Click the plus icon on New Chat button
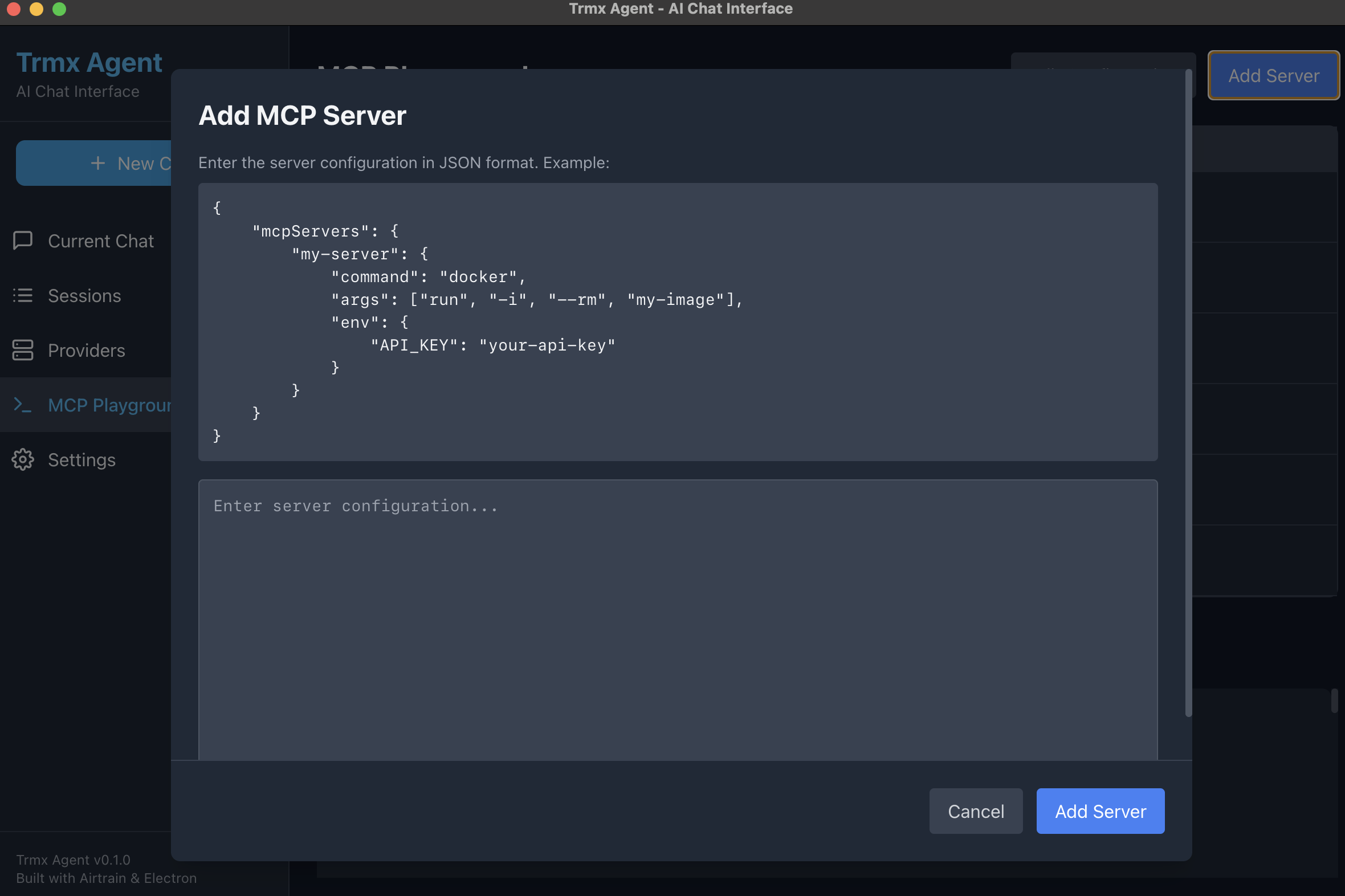The height and width of the screenshot is (896, 1345). pos(97,163)
